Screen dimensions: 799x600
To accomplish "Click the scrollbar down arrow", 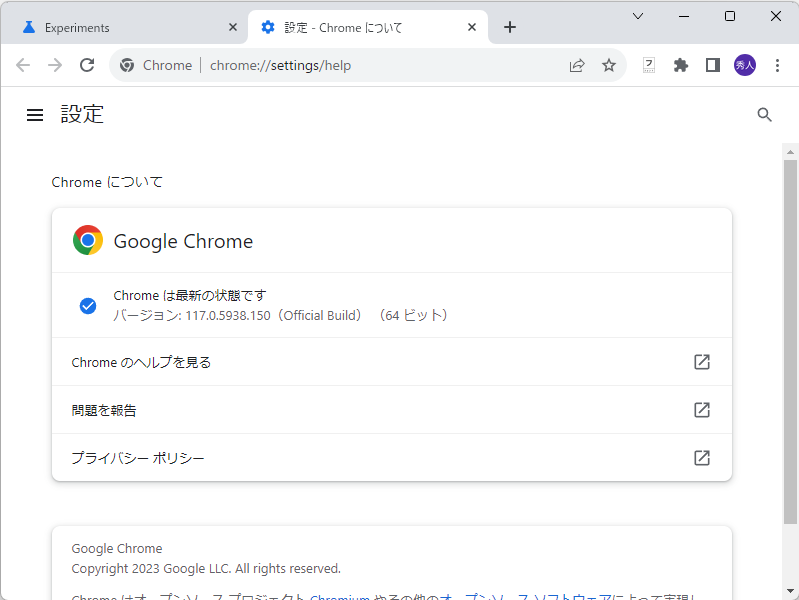I will [790, 591].
